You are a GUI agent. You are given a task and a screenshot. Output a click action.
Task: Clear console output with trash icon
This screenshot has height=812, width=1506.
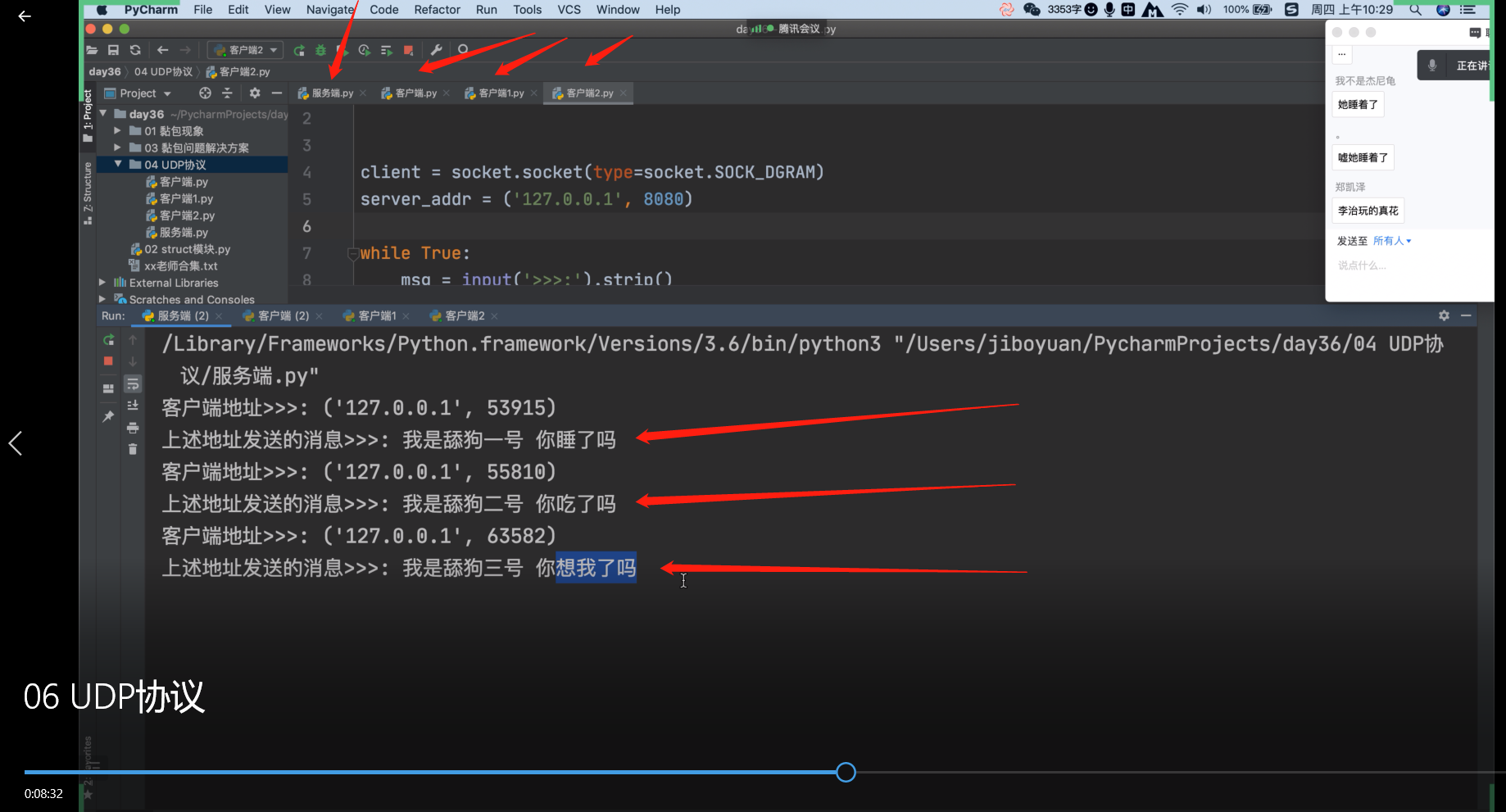[x=133, y=449]
